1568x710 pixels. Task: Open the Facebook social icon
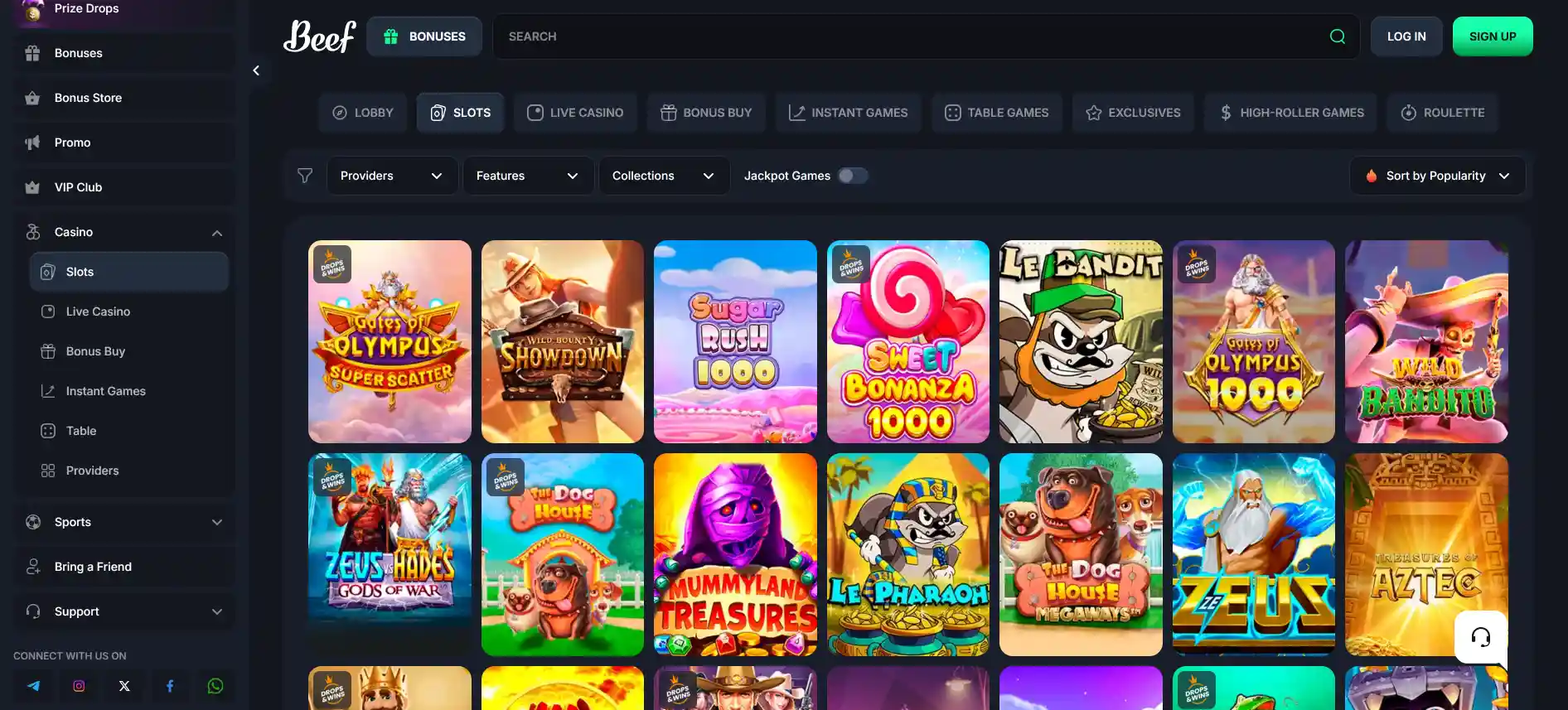(170, 686)
